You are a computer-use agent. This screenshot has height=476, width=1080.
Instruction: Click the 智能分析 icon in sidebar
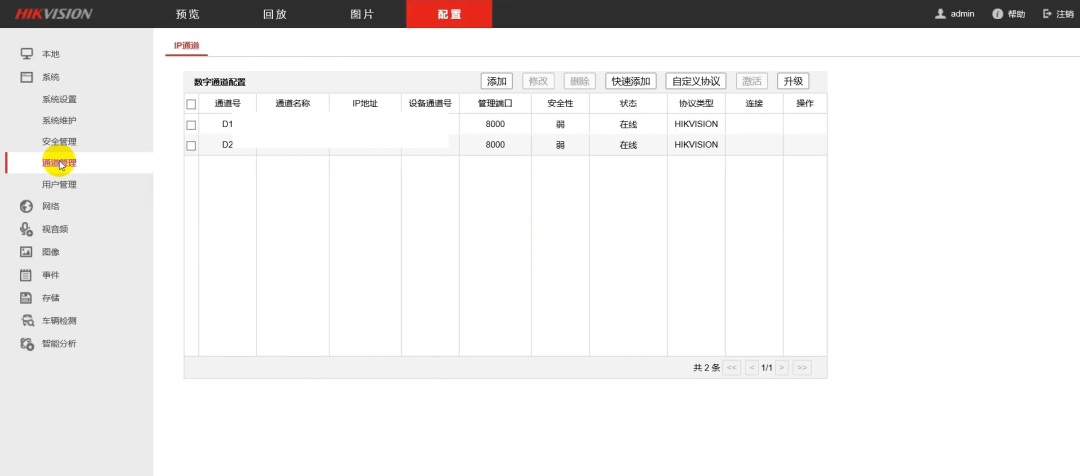point(27,344)
